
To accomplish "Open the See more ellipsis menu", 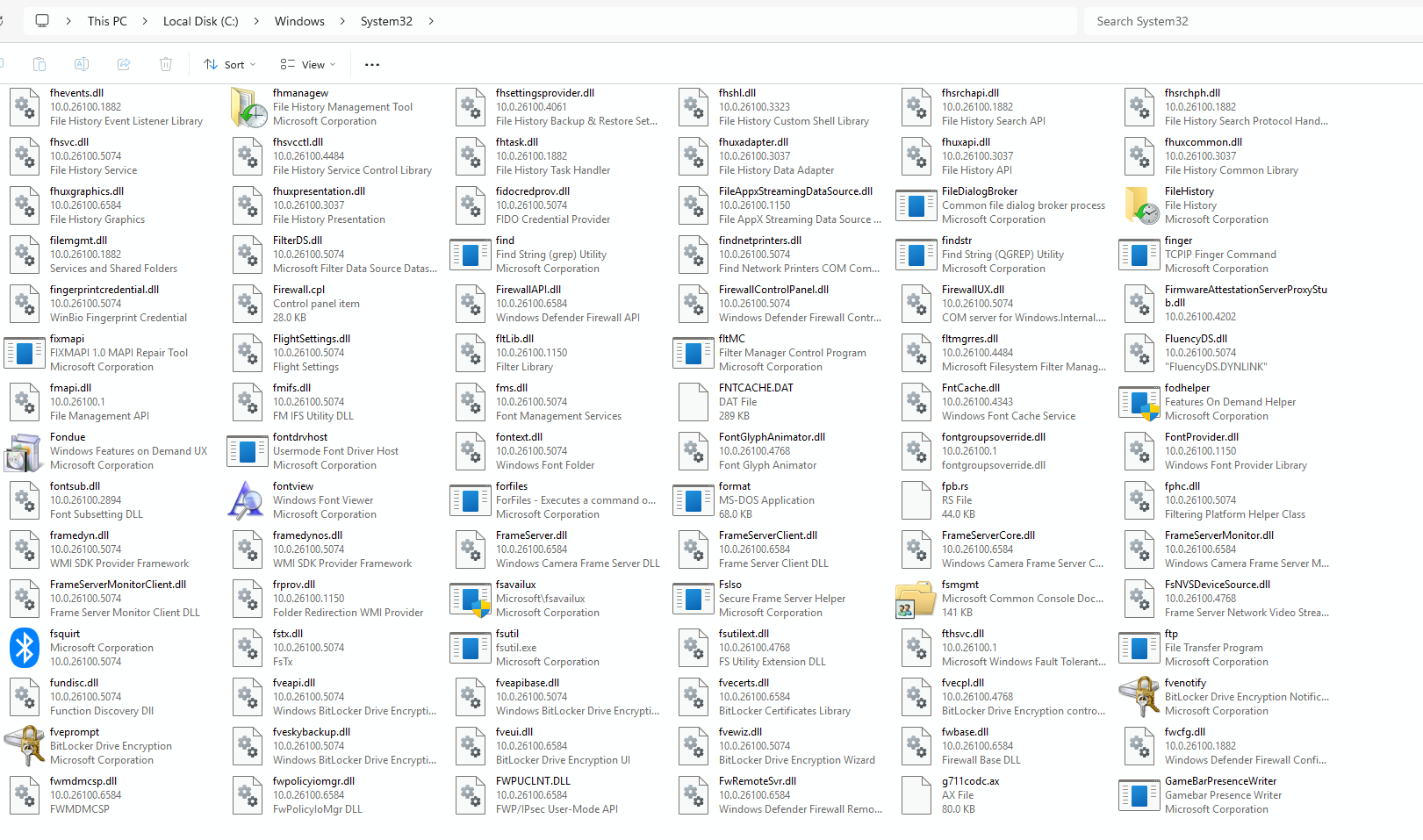I will (x=372, y=64).
